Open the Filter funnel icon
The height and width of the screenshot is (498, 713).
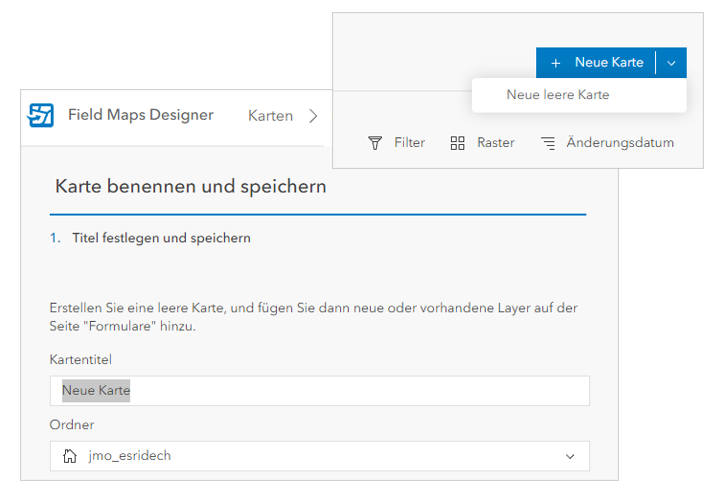(375, 143)
